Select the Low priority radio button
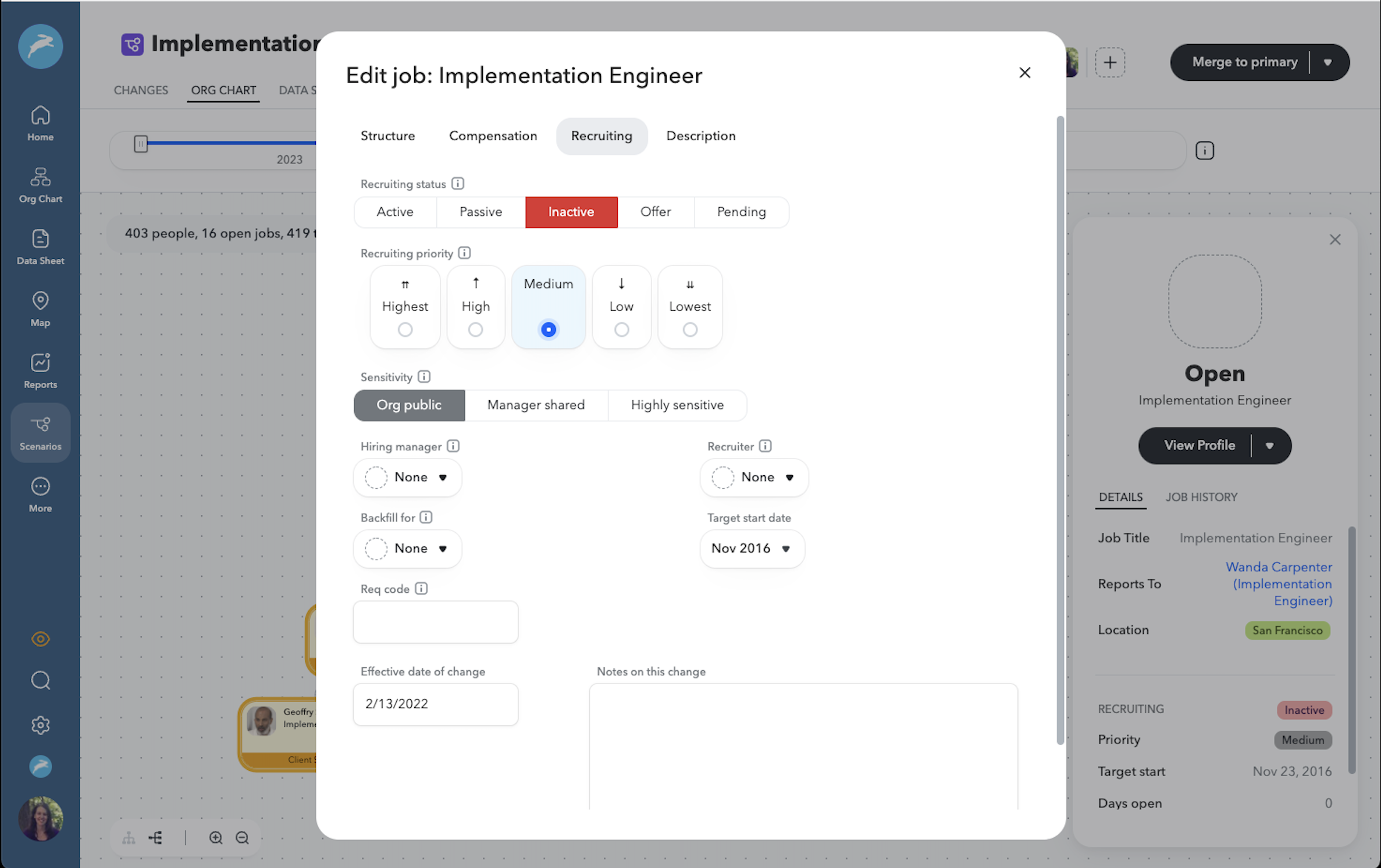This screenshot has width=1381, height=868. [x=621, y=330]
